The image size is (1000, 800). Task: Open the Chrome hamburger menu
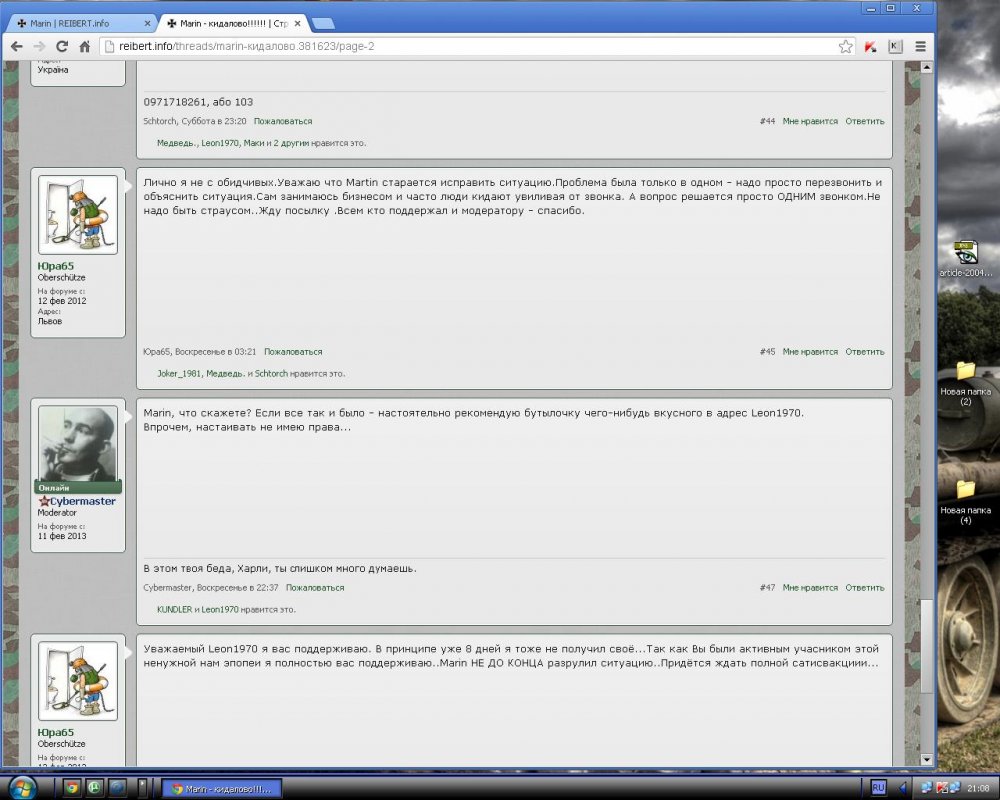[920, 47]
